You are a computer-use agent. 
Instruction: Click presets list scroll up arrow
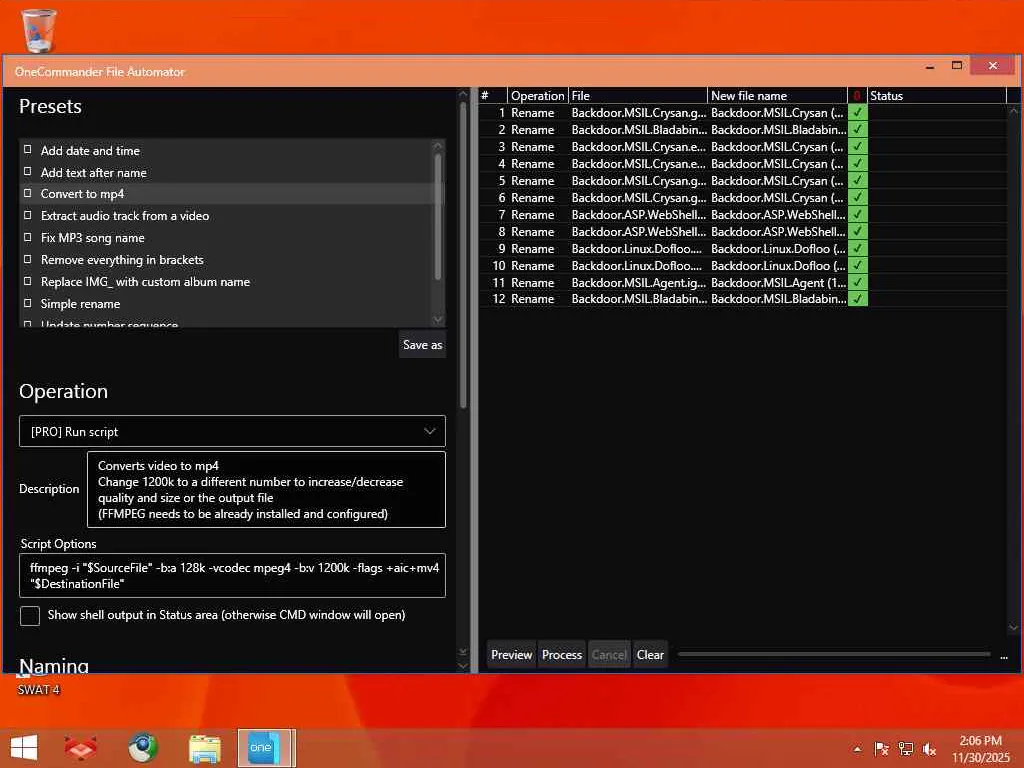[438, 145]
